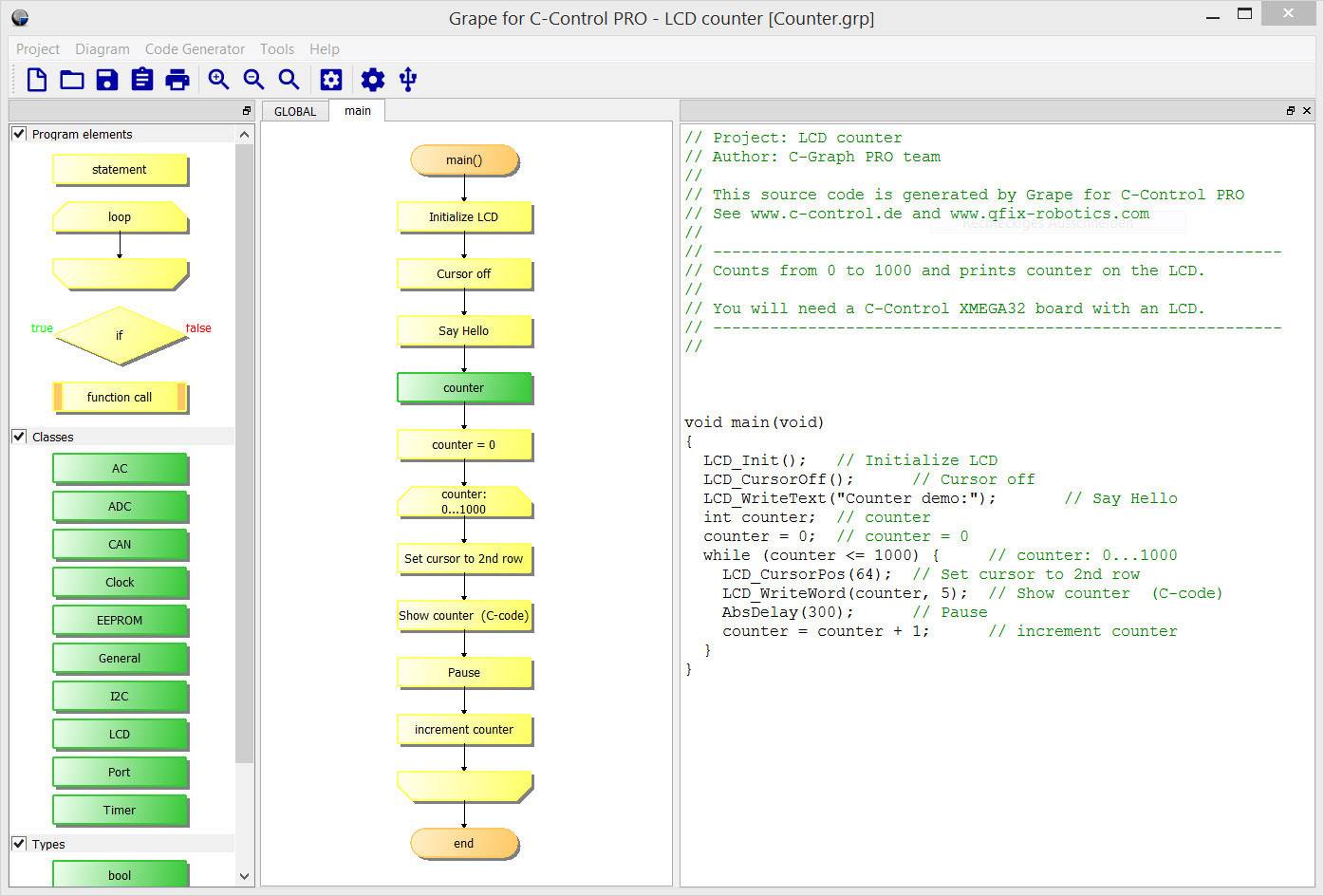Click the 'increment counter' flowchart block

(464, 729)
